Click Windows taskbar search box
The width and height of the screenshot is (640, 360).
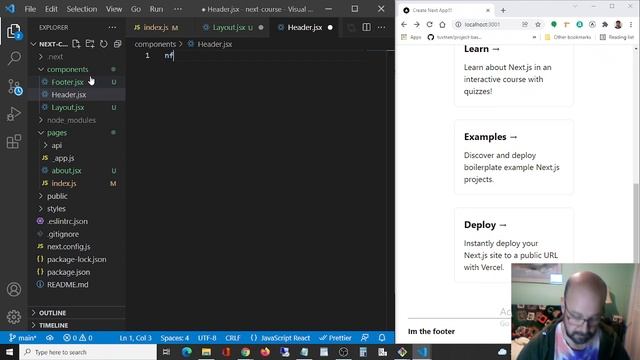point(88,352)
